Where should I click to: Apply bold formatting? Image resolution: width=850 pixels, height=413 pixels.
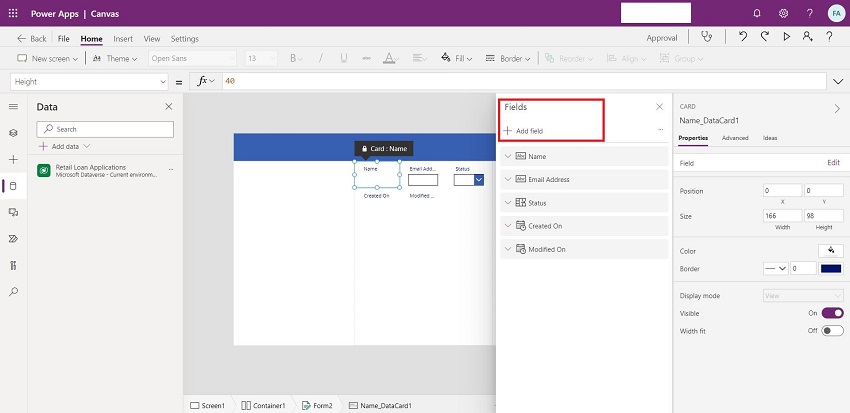click(293, 59)
